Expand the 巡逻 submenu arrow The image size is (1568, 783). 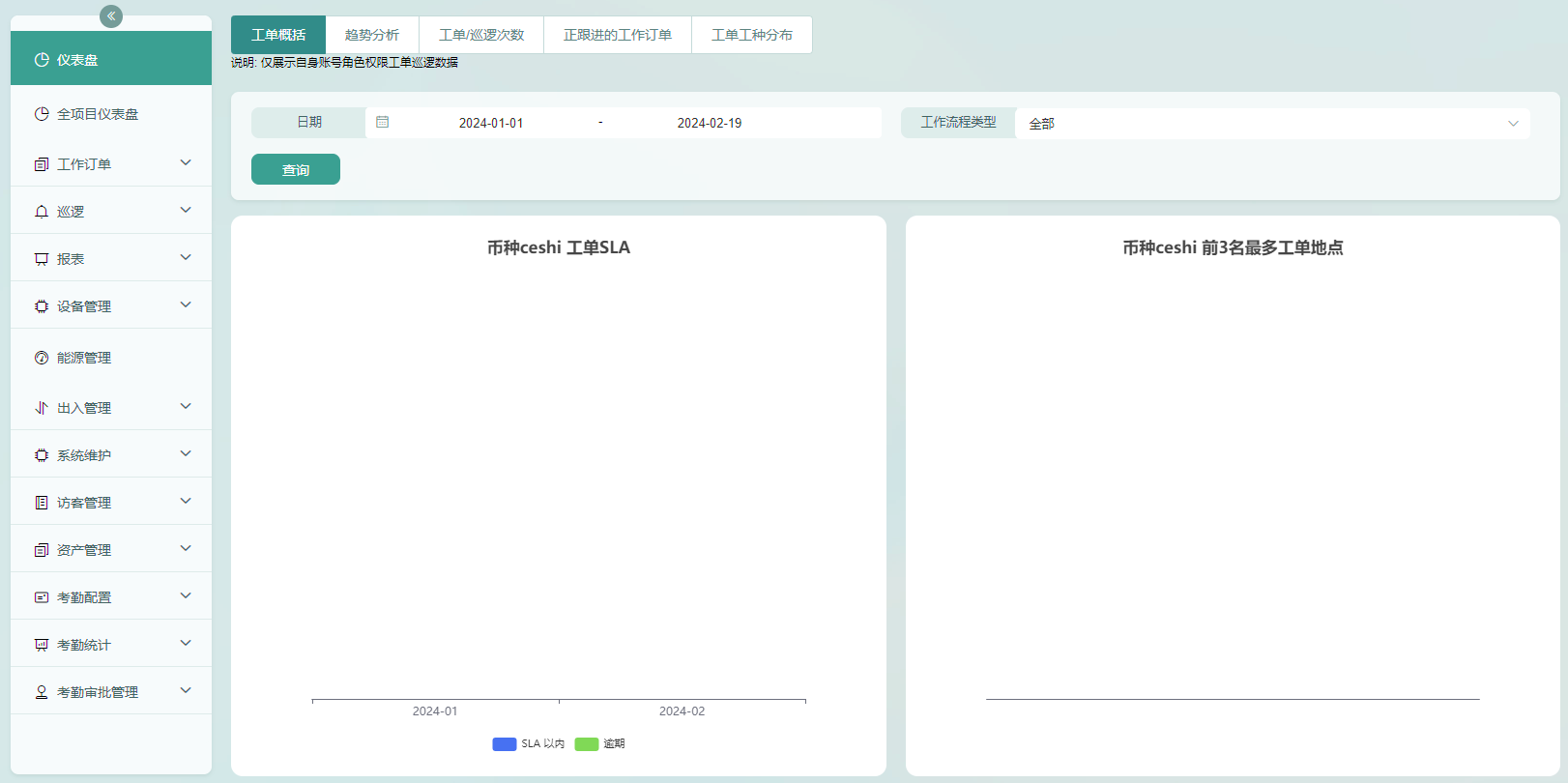coord(186,210)
